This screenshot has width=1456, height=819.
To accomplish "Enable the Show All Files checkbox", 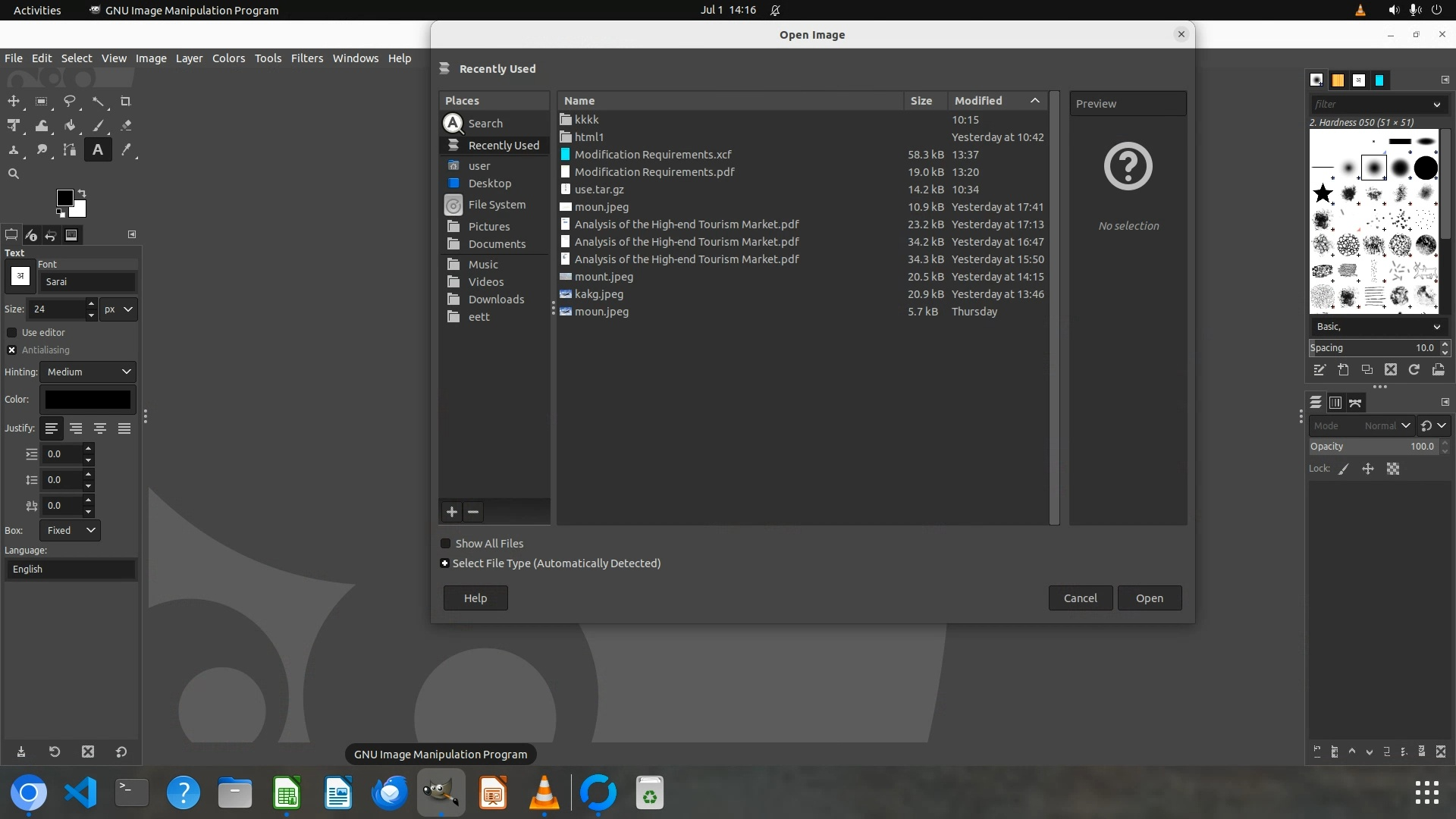I will point(446,544).
